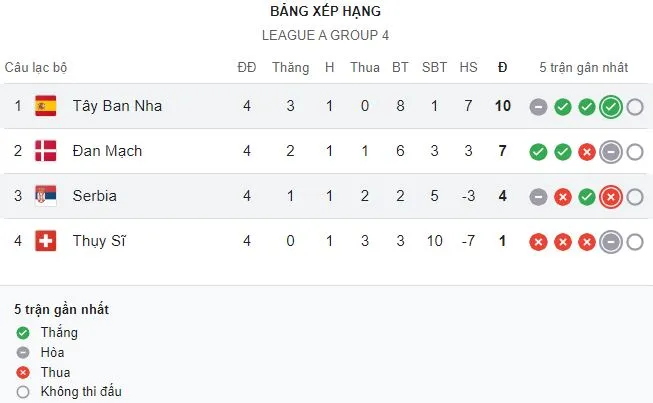Click the Serbia flag icon

(x=45, y=196)
